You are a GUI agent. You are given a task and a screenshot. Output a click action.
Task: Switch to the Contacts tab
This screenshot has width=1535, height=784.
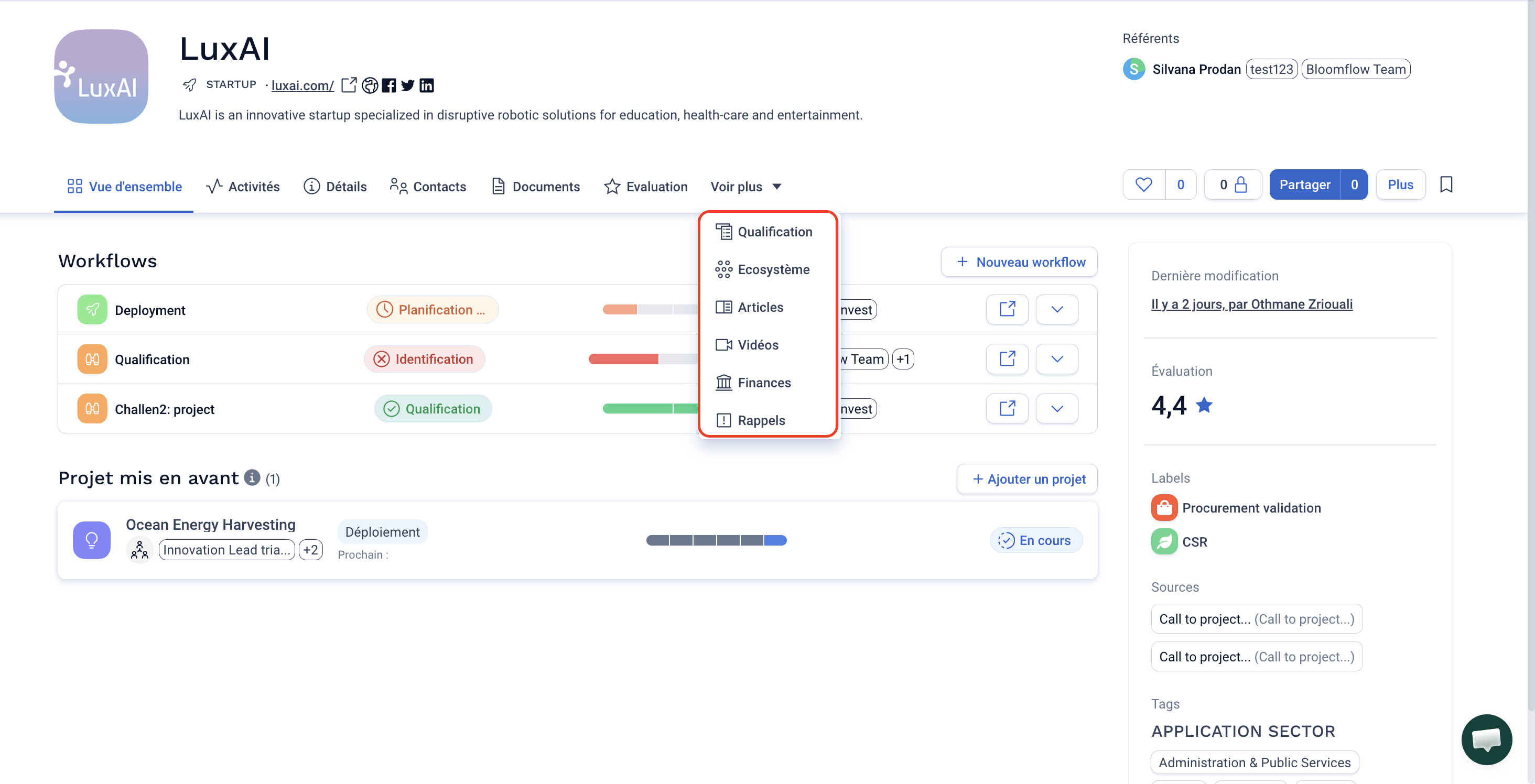pos(428,187)
